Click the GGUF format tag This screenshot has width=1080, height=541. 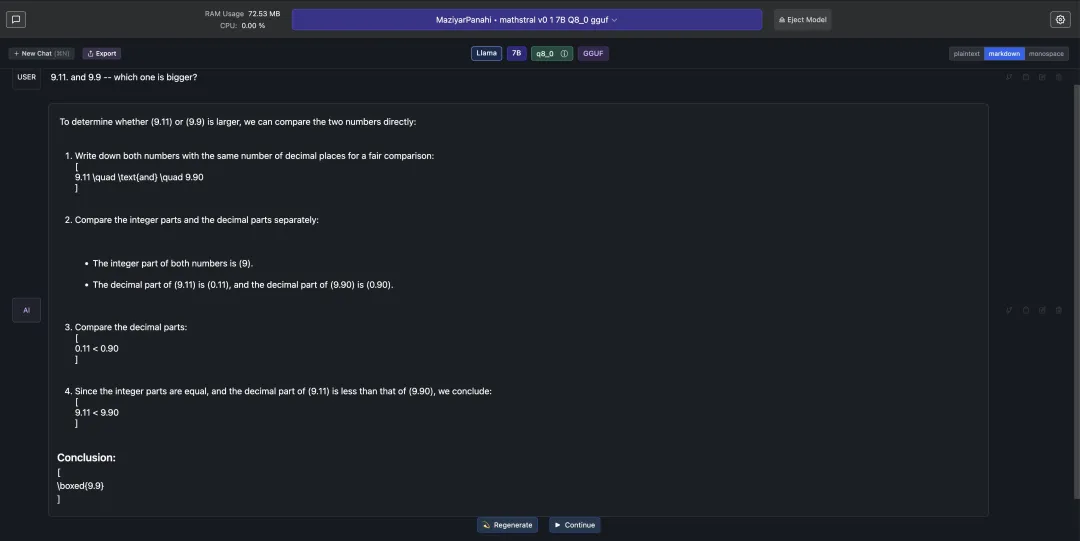[593, 53]
